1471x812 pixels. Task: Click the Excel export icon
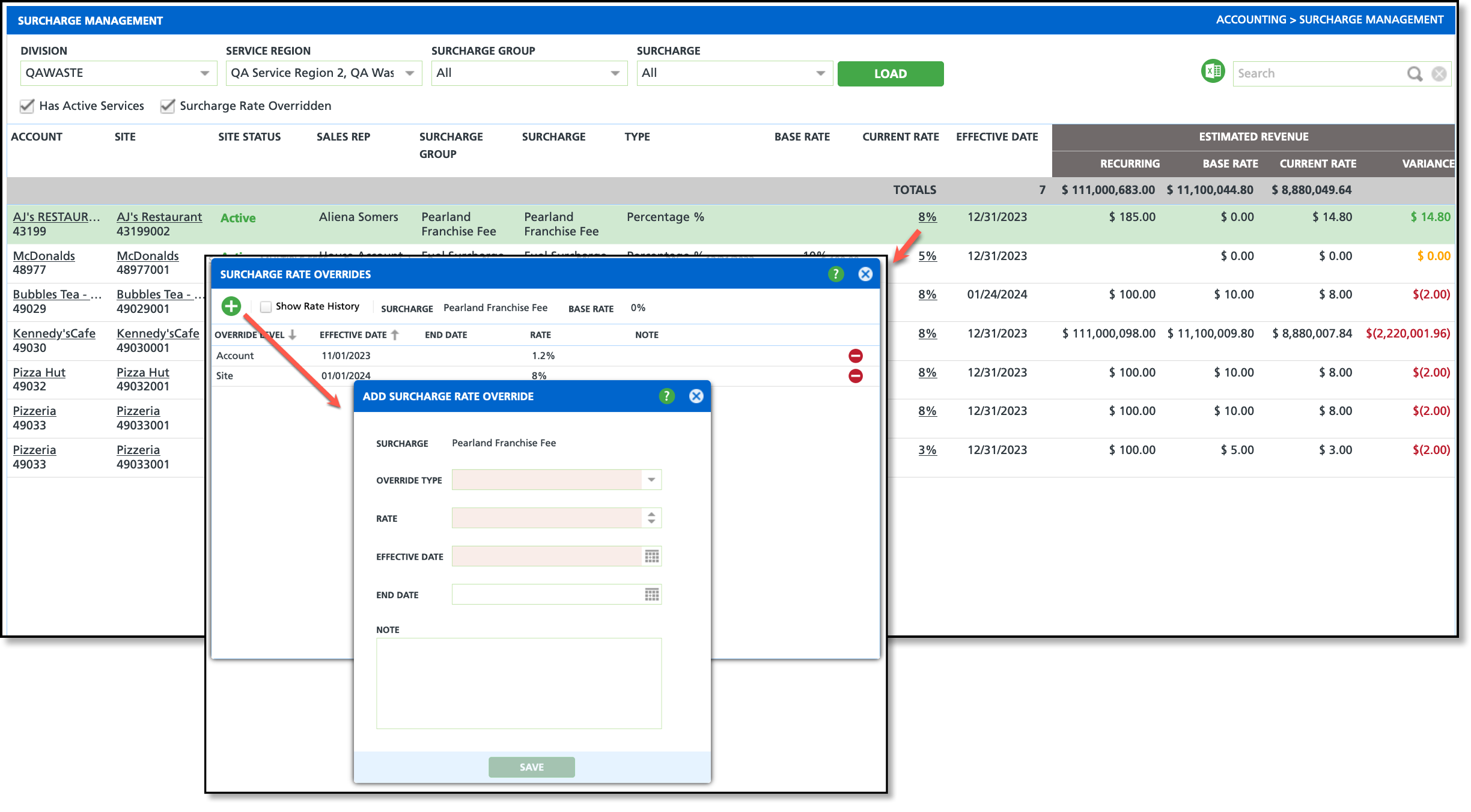click(x=1213, y=71)
